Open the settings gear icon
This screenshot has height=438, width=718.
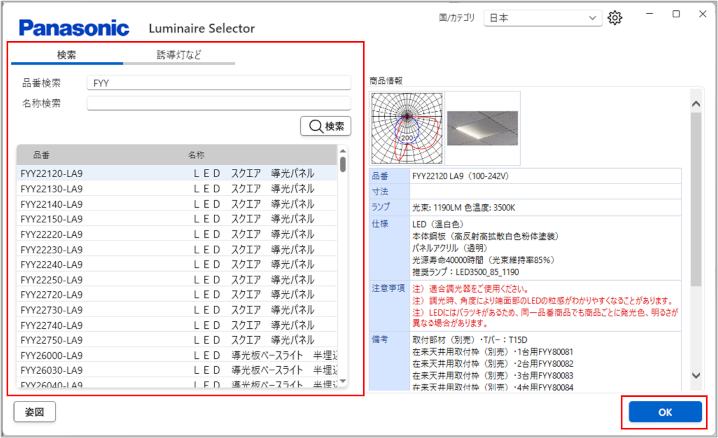point(616,18)
